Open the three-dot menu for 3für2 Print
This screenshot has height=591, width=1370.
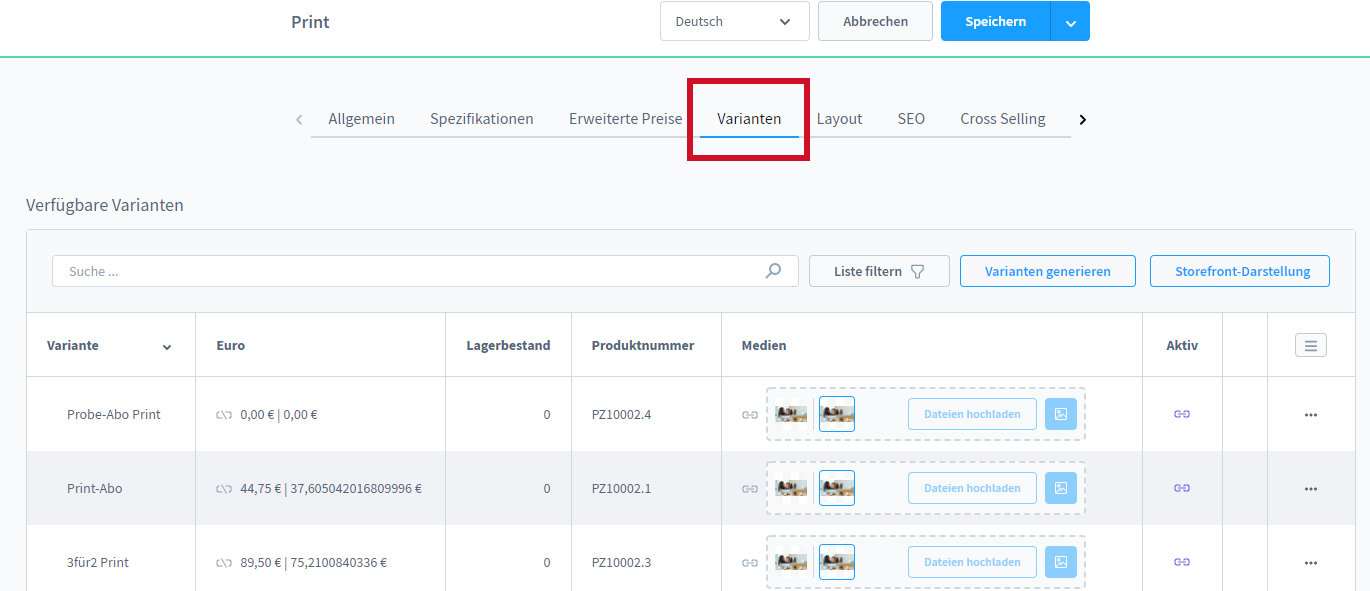1310,563
